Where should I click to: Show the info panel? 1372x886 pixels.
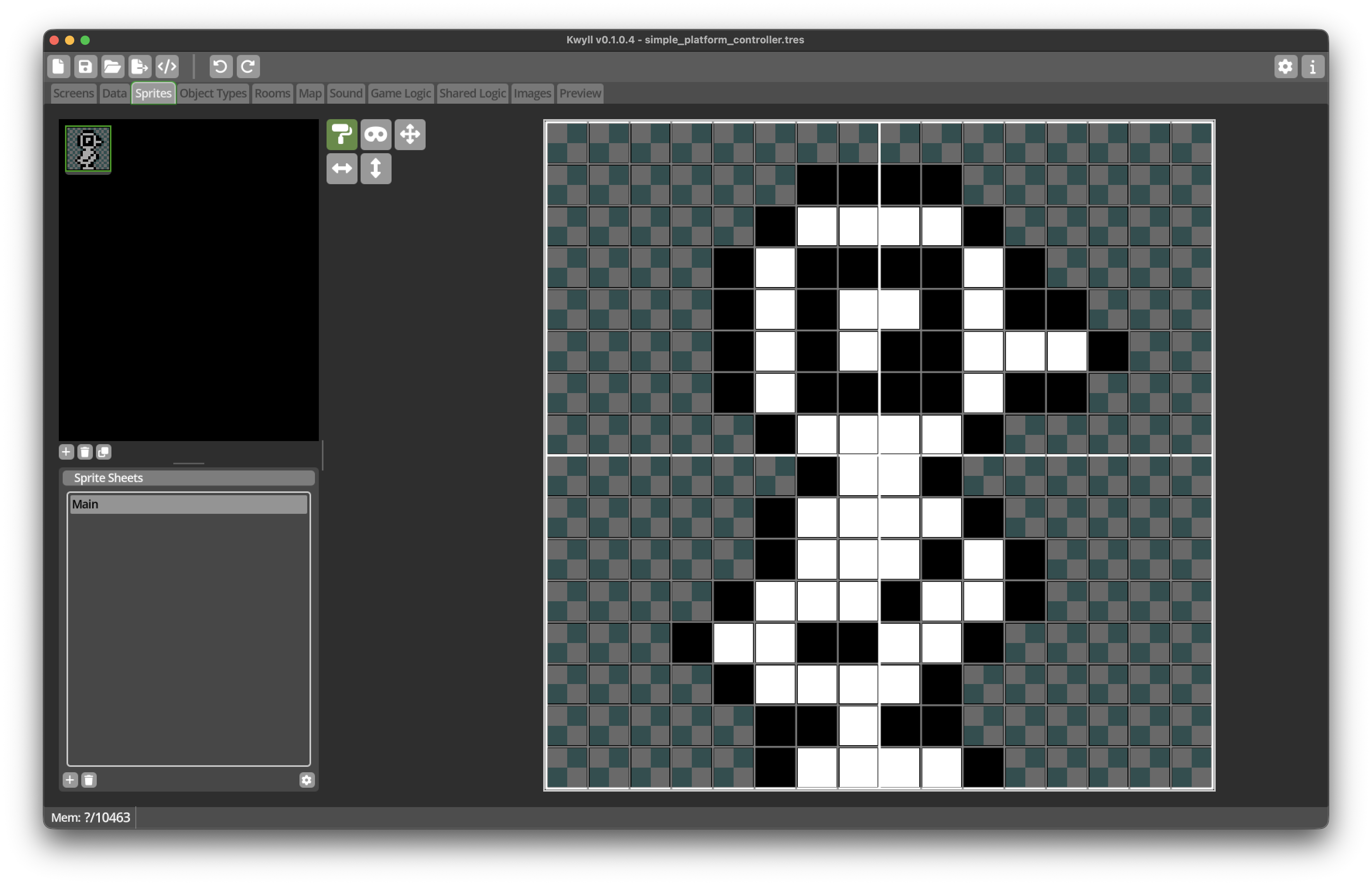point(1313,67)
